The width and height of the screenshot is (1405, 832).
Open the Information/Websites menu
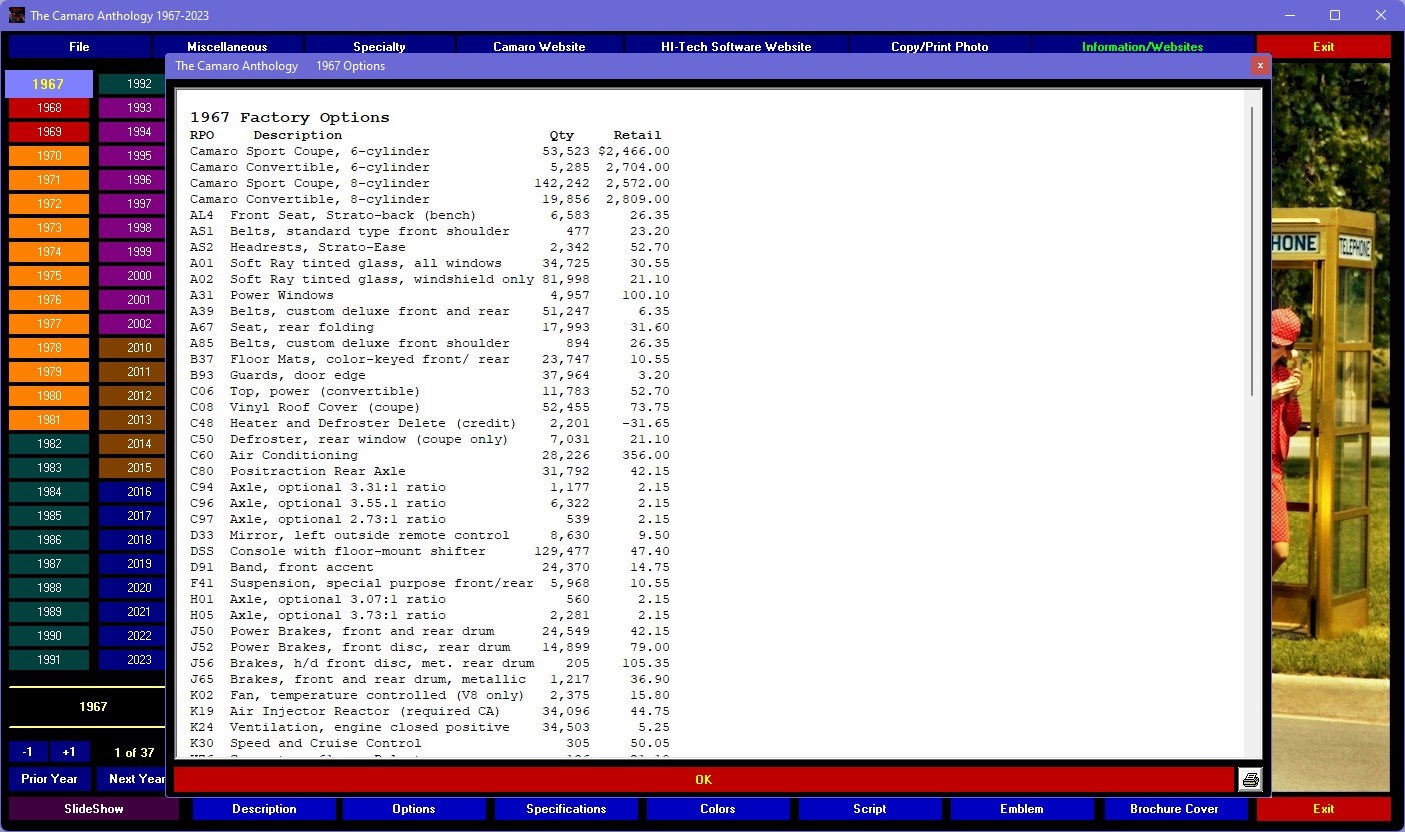pyautogui.click(x=1142, y=47)
